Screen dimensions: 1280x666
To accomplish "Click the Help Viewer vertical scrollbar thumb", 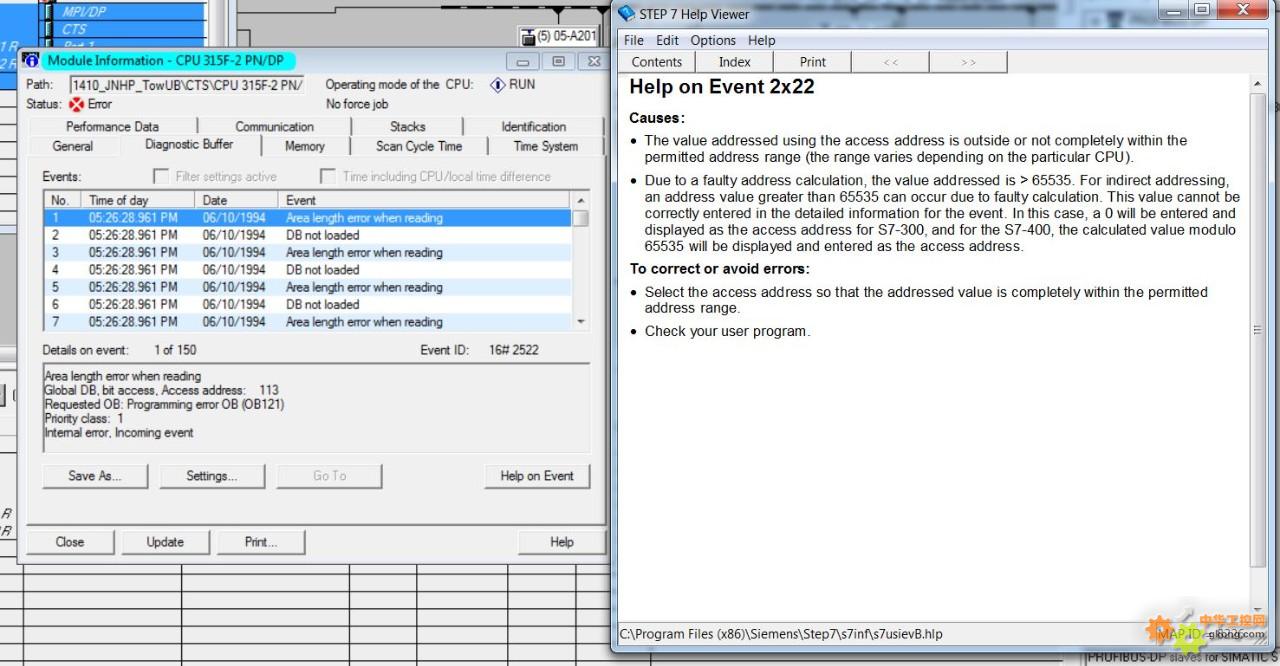I will (x=1257, y=330).
